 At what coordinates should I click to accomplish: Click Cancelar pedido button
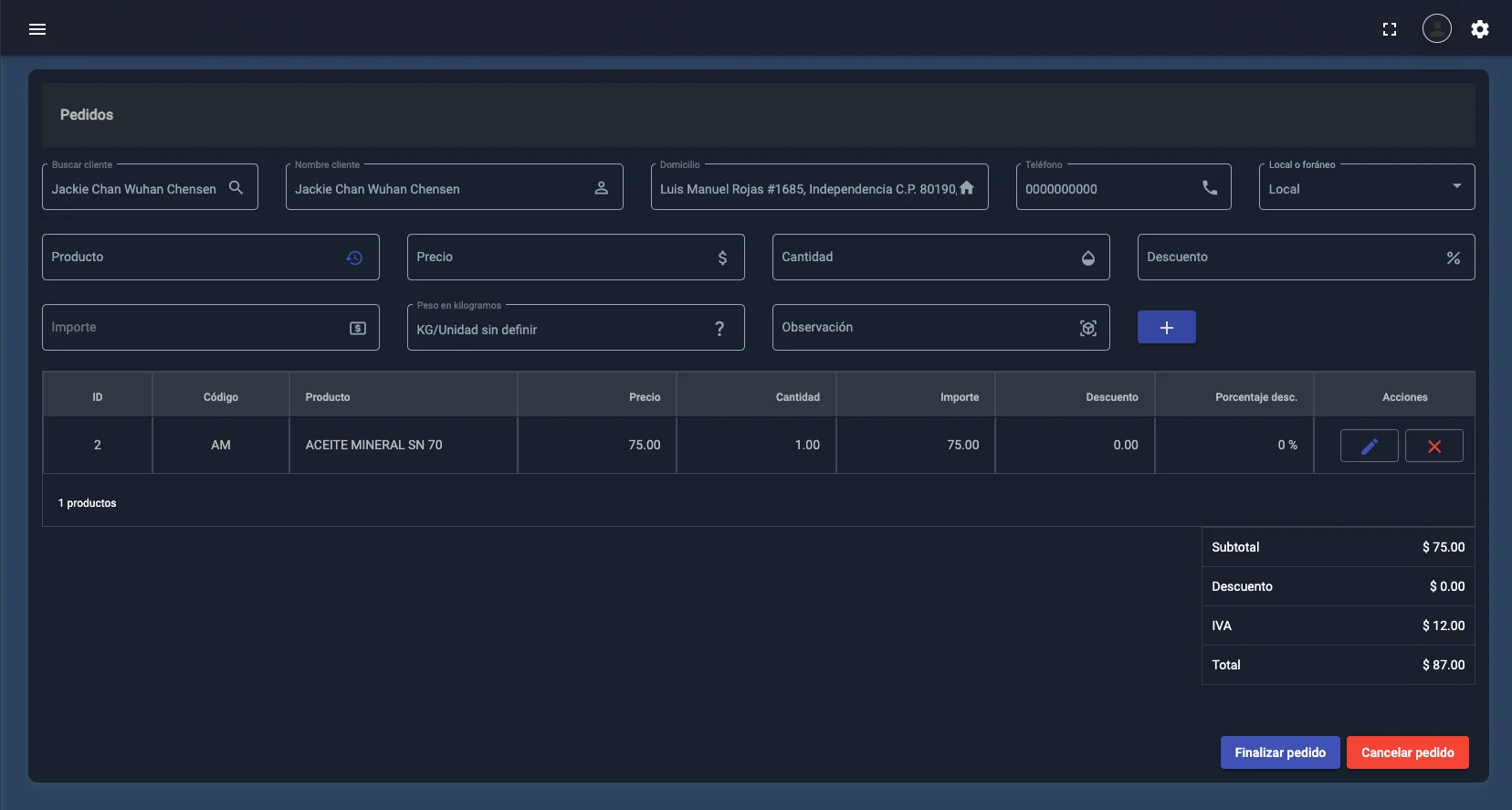[x=1408, y=752]
